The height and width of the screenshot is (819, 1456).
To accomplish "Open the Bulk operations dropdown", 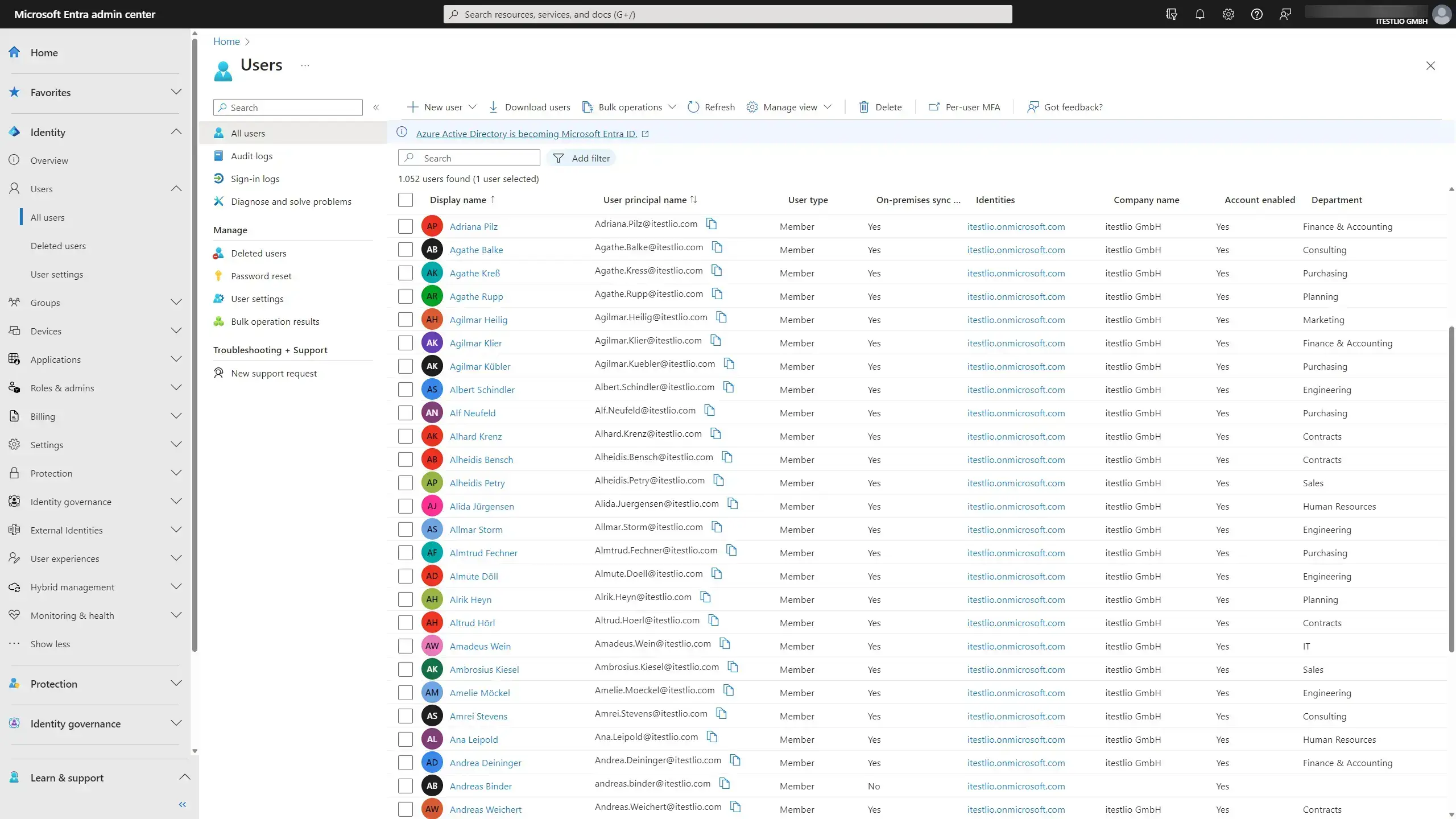I will click(x=629, y=107).
